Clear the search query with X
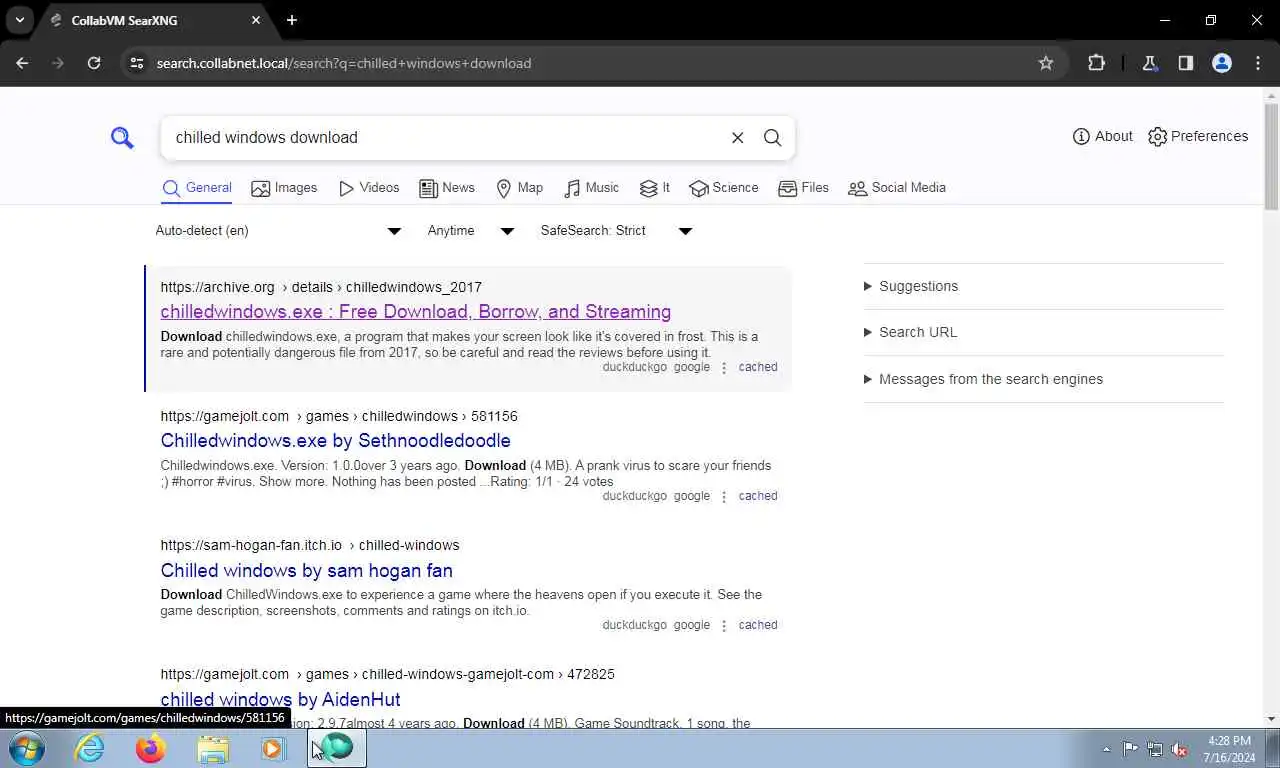Screen dimensions: 1280x768 coord(738,138)
